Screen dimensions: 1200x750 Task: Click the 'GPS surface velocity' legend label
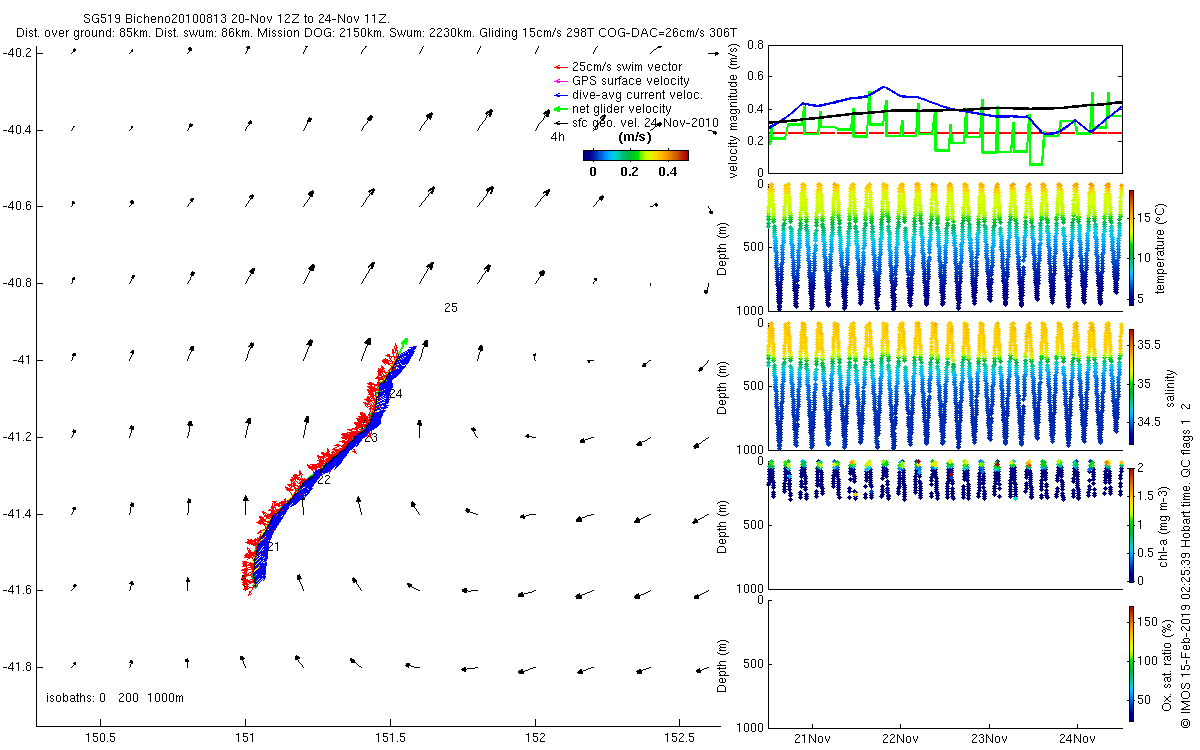630,81
